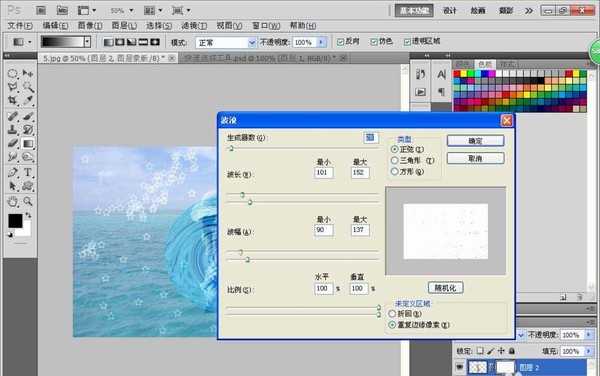Image resolution: width=600 pixels, height=376 pixels.
Task: Open the Actions panel icon
Action: pyautogui.click(x=421, y=92)
